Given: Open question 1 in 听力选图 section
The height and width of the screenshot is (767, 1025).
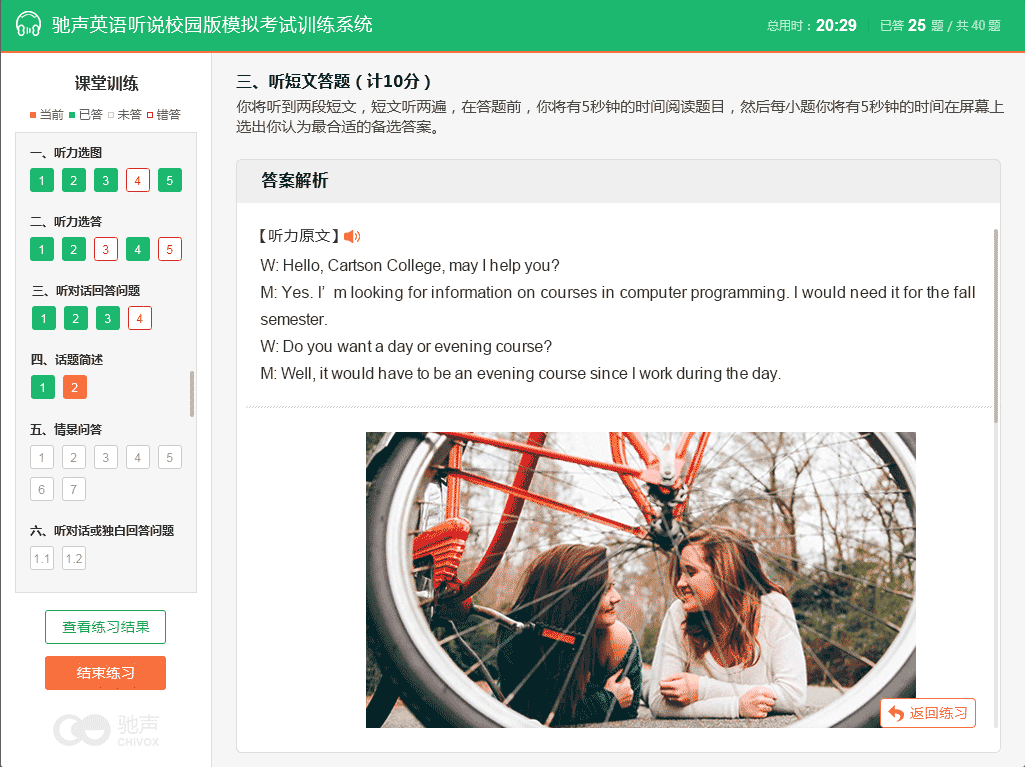Looking at the screenshot, I should [42, 180].
